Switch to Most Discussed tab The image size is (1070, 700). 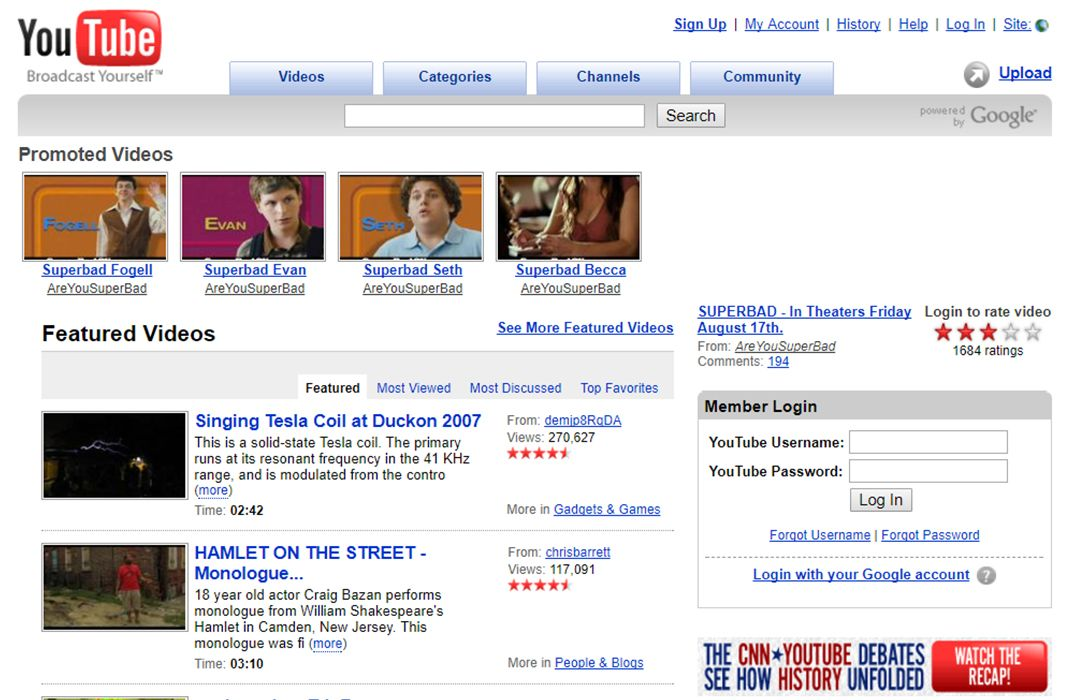(x=515, y=388)
